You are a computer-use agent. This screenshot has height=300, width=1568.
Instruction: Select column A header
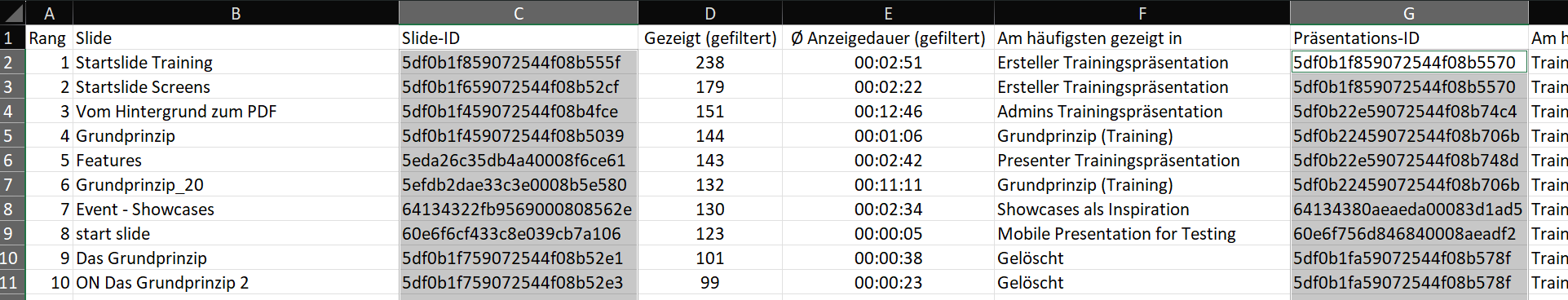50,13
